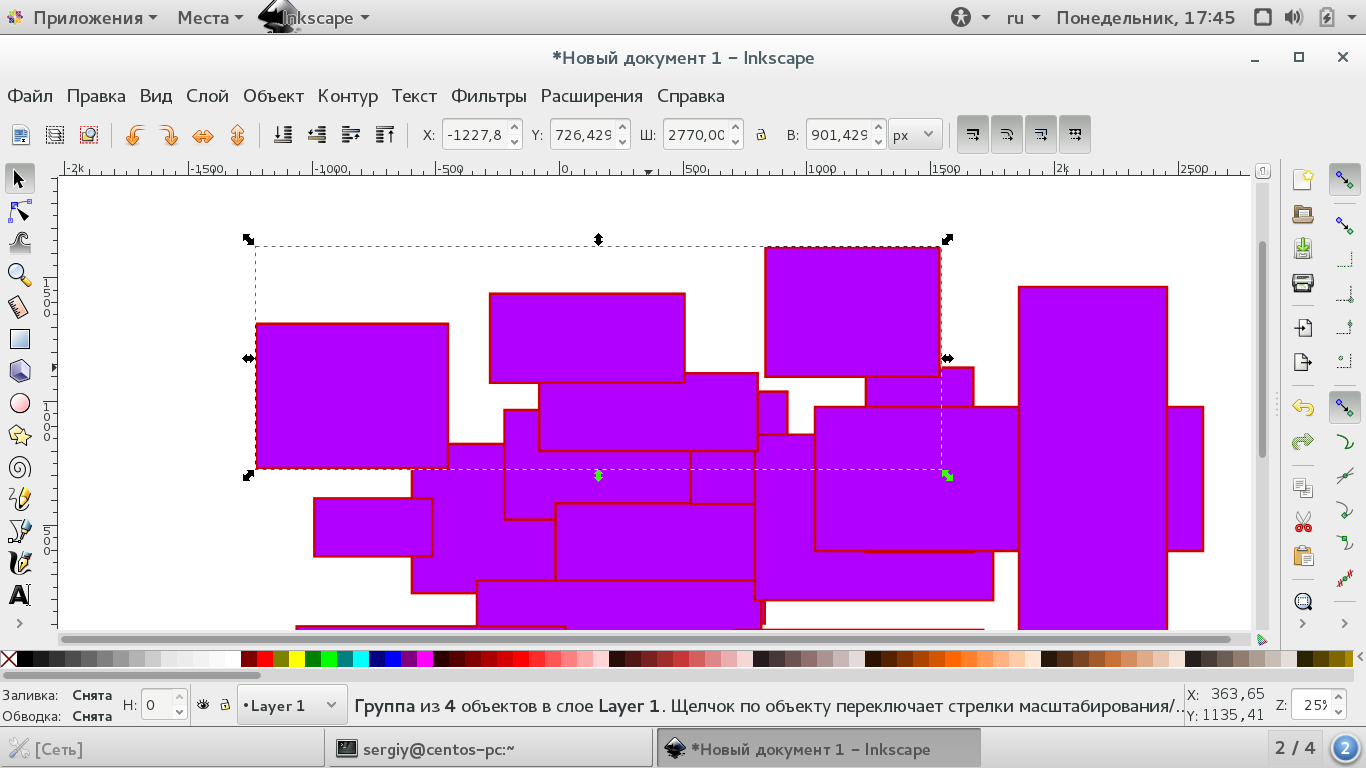
Task: Switch to sergiy@centos-pc terminal taskbar button
Action: (491, 749)
